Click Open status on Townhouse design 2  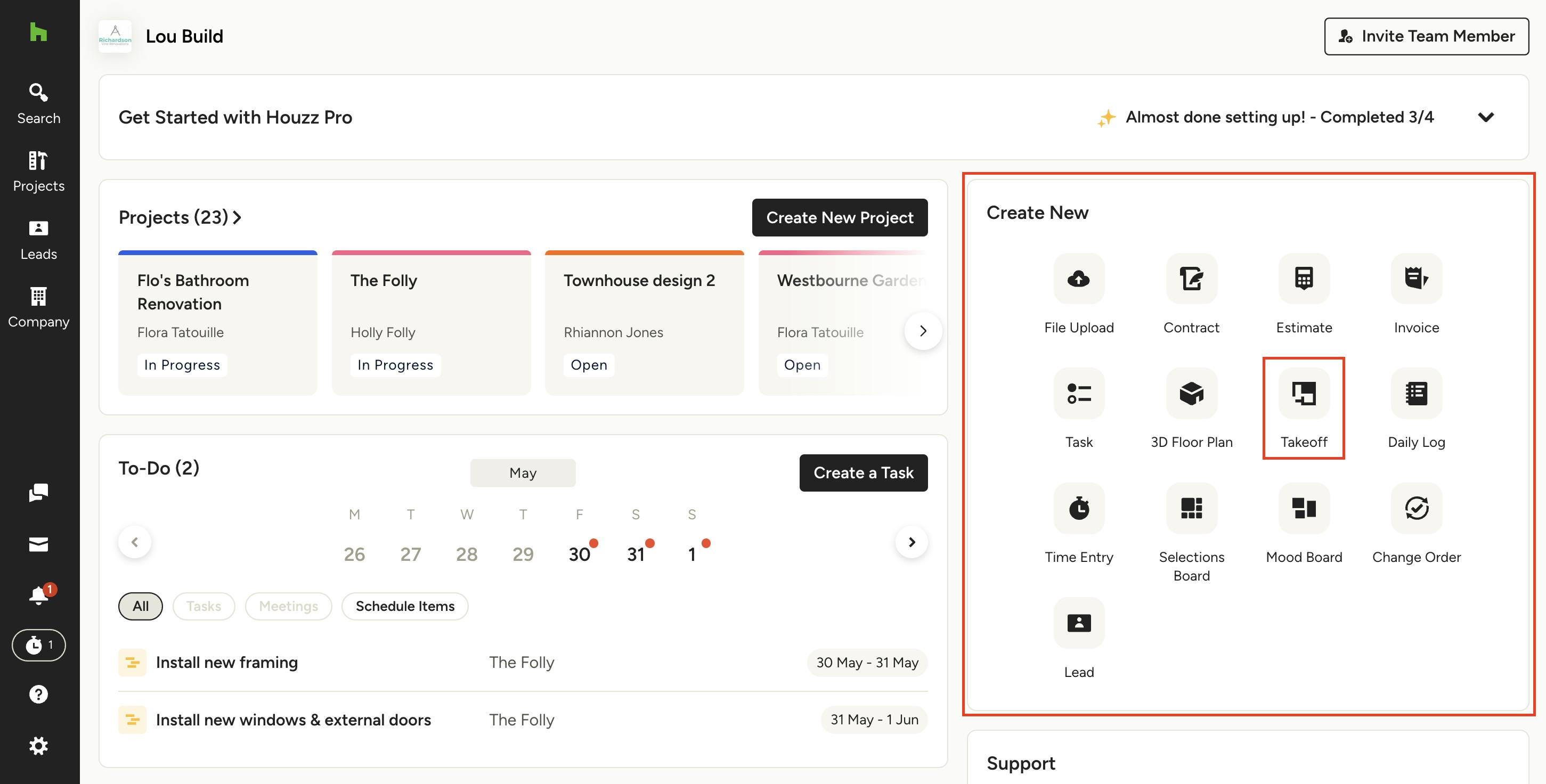(588, 365)
